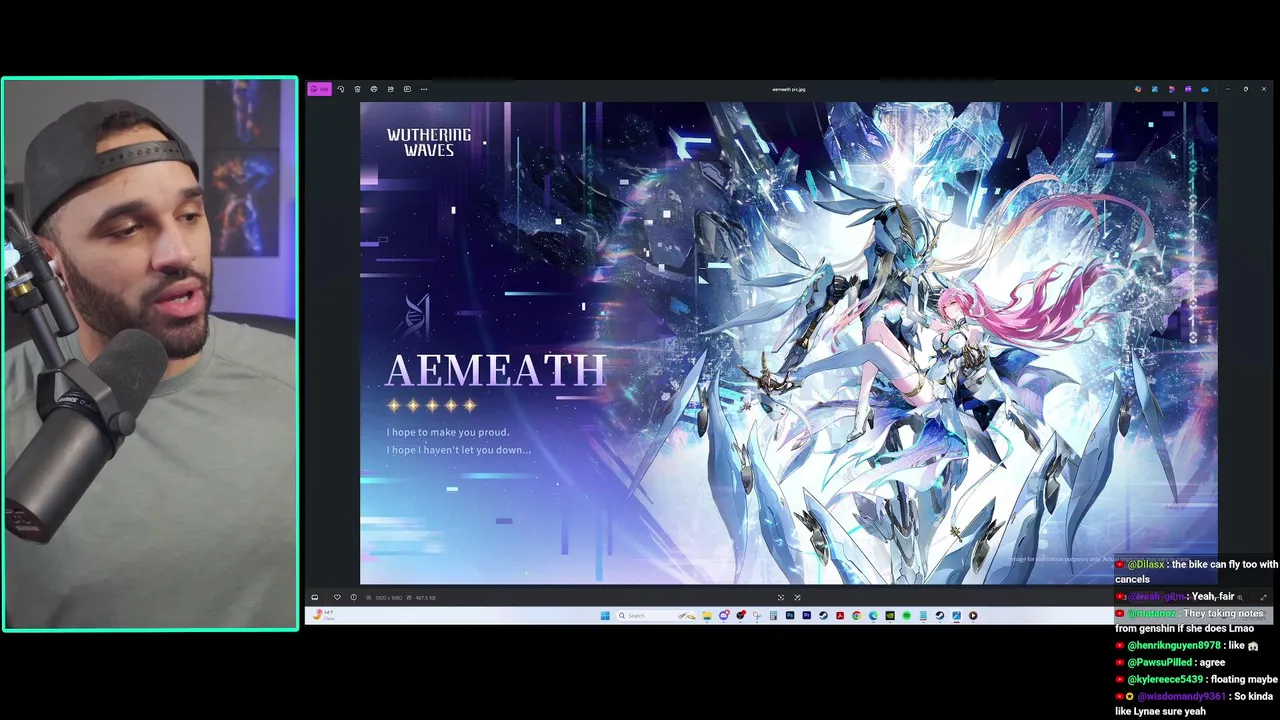Click the Windows Start button
The image size is (1280, 720).
click(x=605, y=615)
